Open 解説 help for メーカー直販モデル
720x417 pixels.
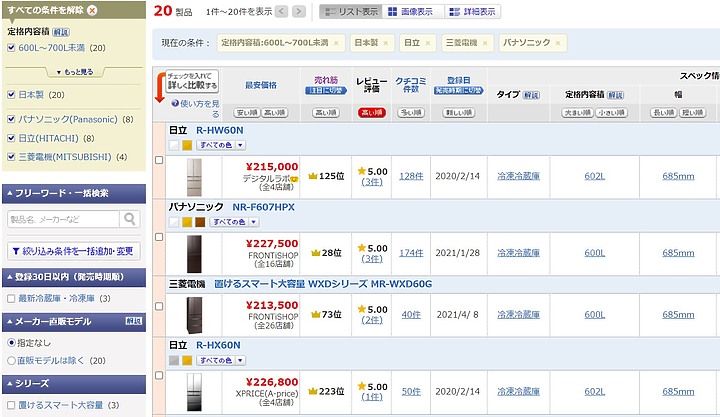pyautogui.click(x=134, y=321)
